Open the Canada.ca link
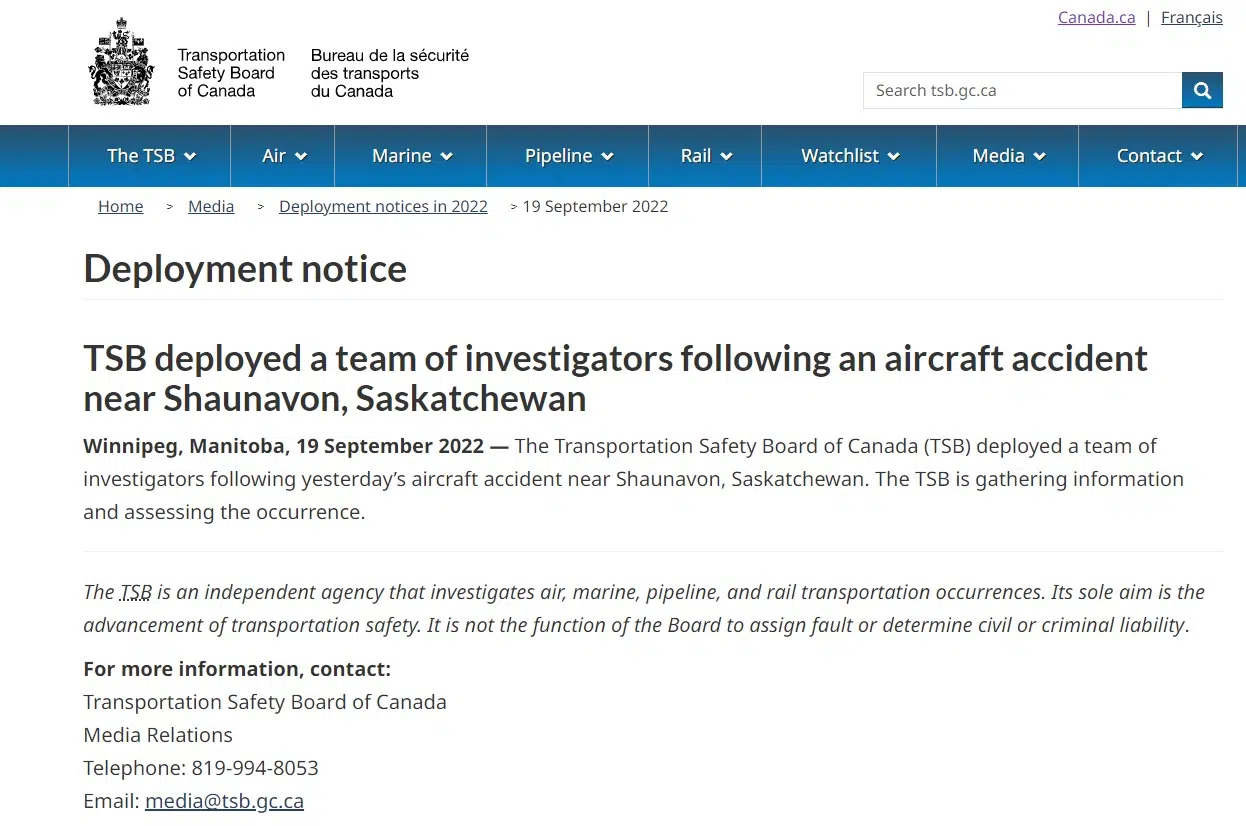1246x826 pixels. (x=1096, y=17)
